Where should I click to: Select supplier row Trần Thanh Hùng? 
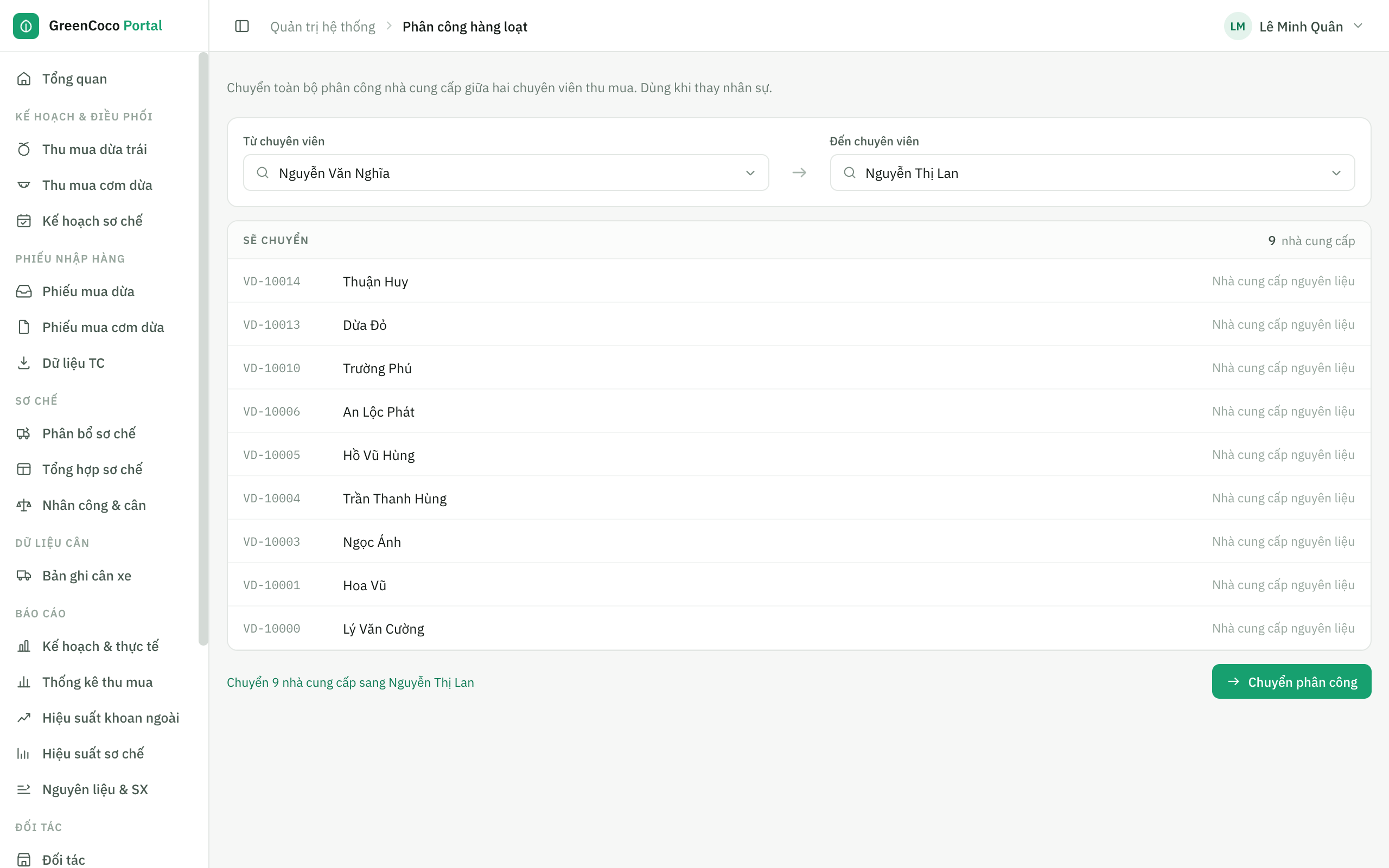[x=799, y=499]
